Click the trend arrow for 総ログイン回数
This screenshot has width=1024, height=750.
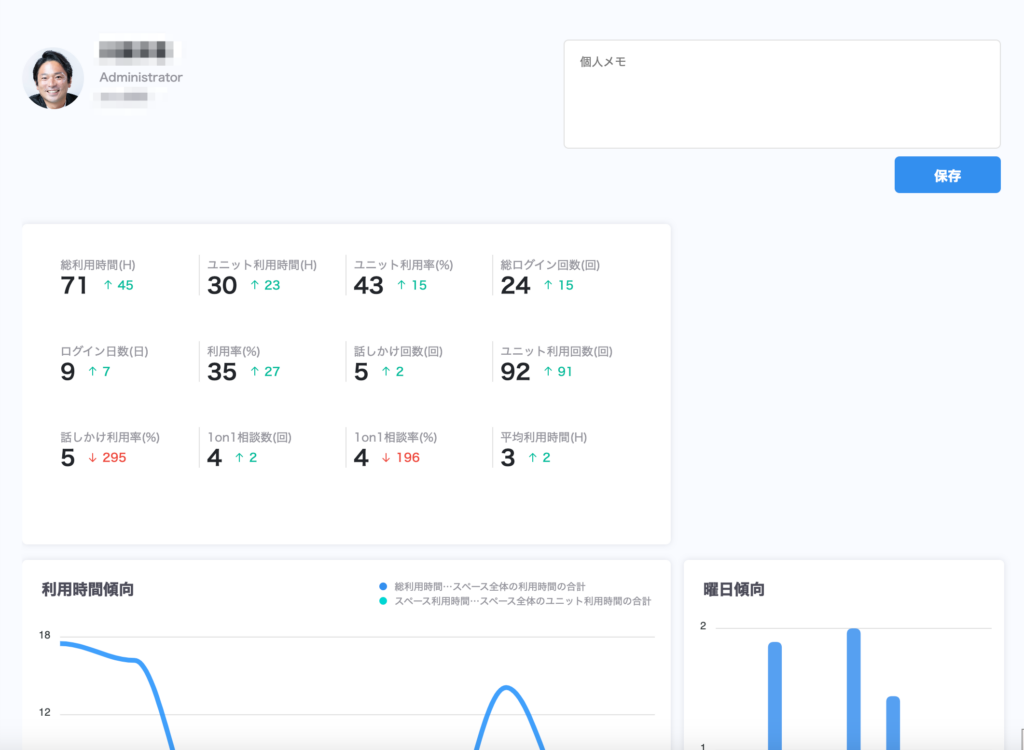point(548,285)
